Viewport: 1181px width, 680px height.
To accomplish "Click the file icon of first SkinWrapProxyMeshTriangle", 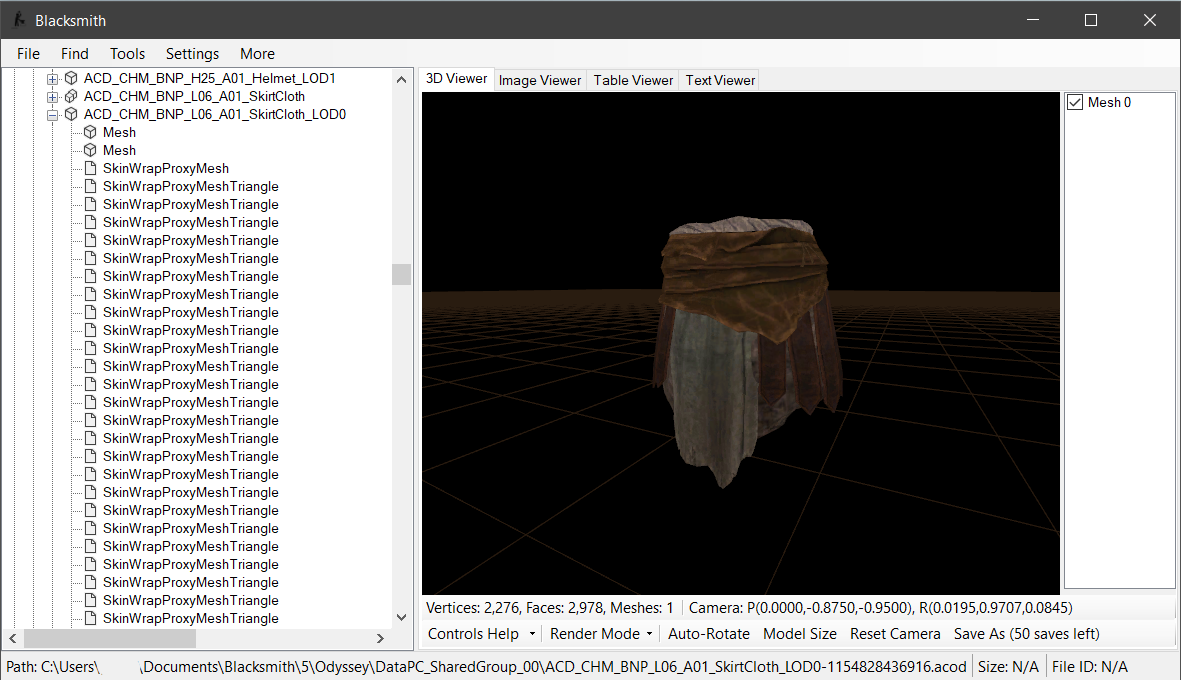I will point(90,186).
